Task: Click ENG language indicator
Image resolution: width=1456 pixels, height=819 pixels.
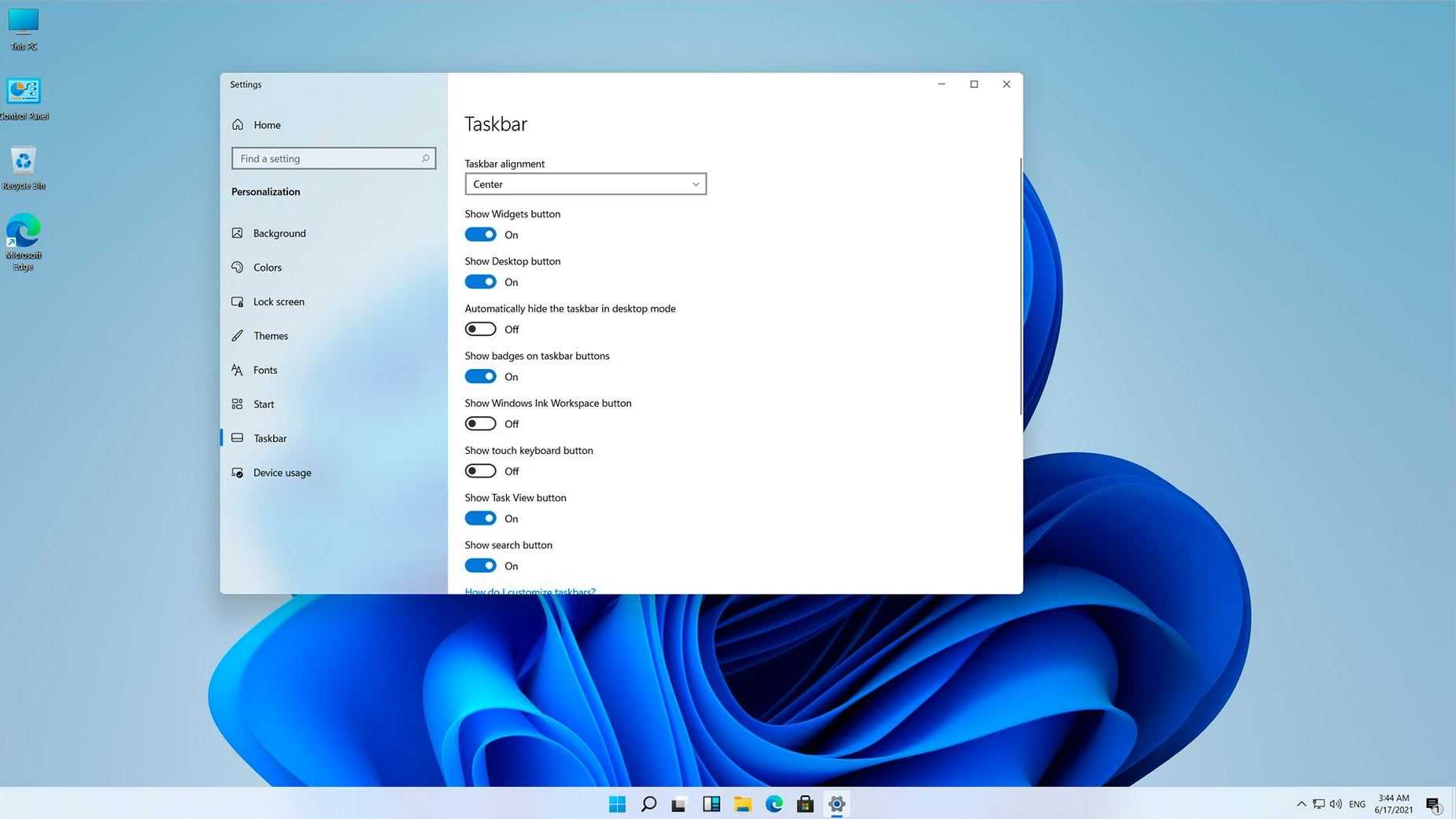Action: tap(1357, 804)
